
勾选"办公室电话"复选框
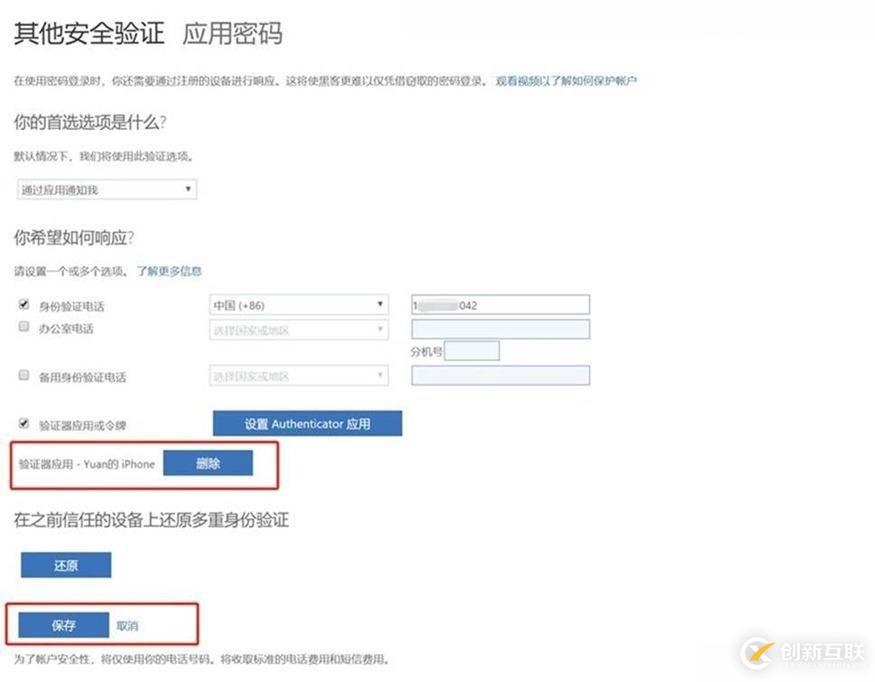pyautogui.click(x=23, y=325)
